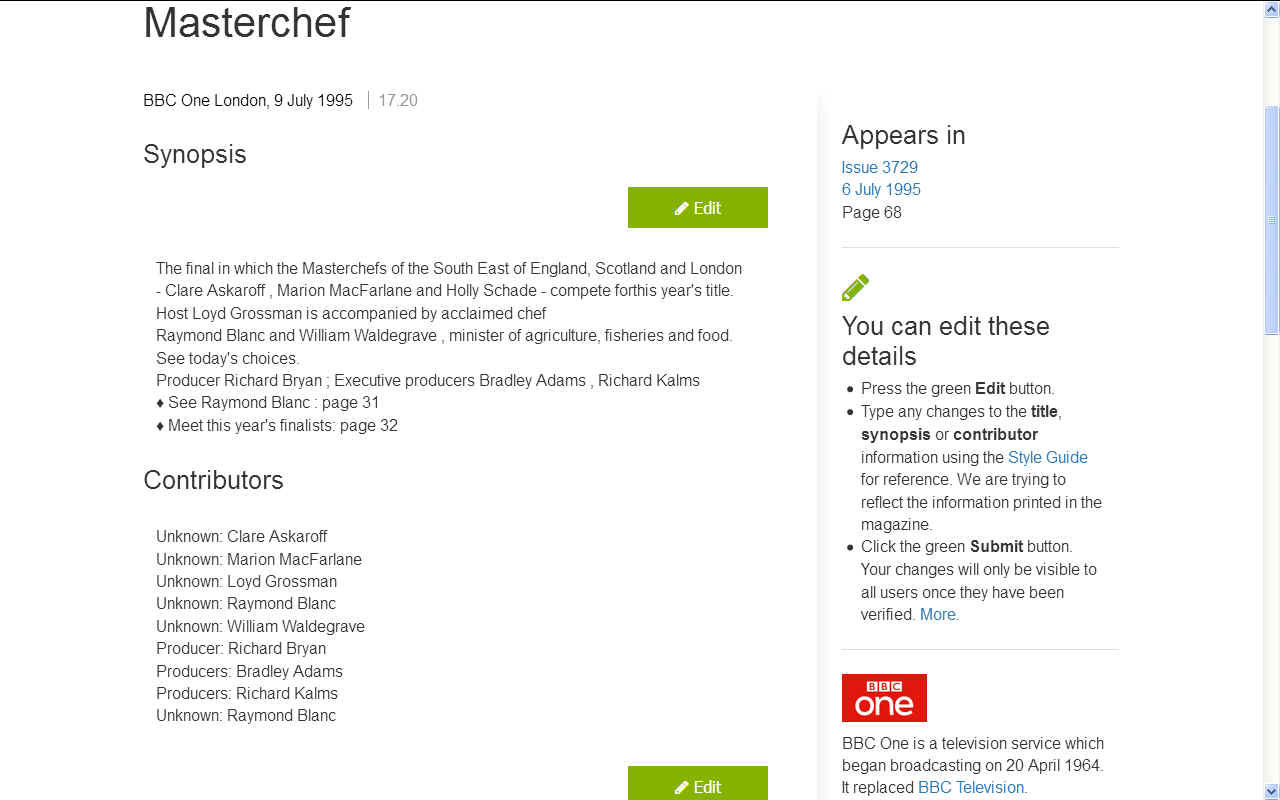Click the green pencil icon above edit instructions
Viewport: 1280px width, 800px height.
pos(855,288)
